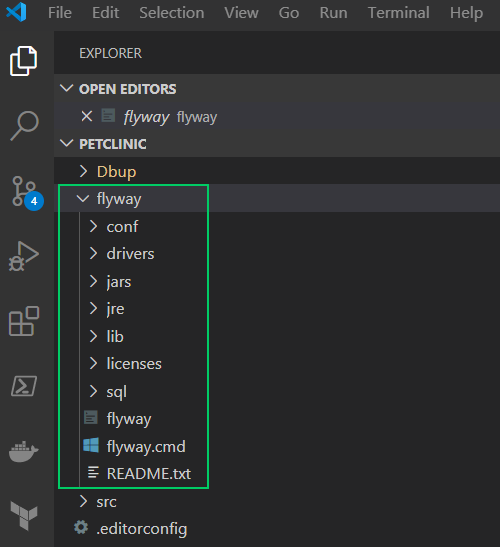This screenshot has width=500, height=547.
Task: Expand the conf folder
Action: click(93, 226)
